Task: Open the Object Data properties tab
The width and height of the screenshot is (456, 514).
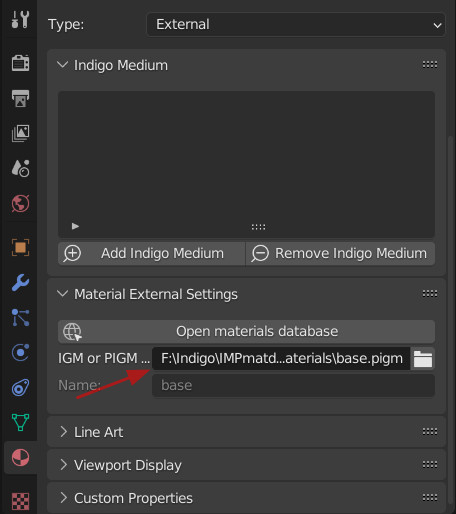Action: [x=20, y=422]
